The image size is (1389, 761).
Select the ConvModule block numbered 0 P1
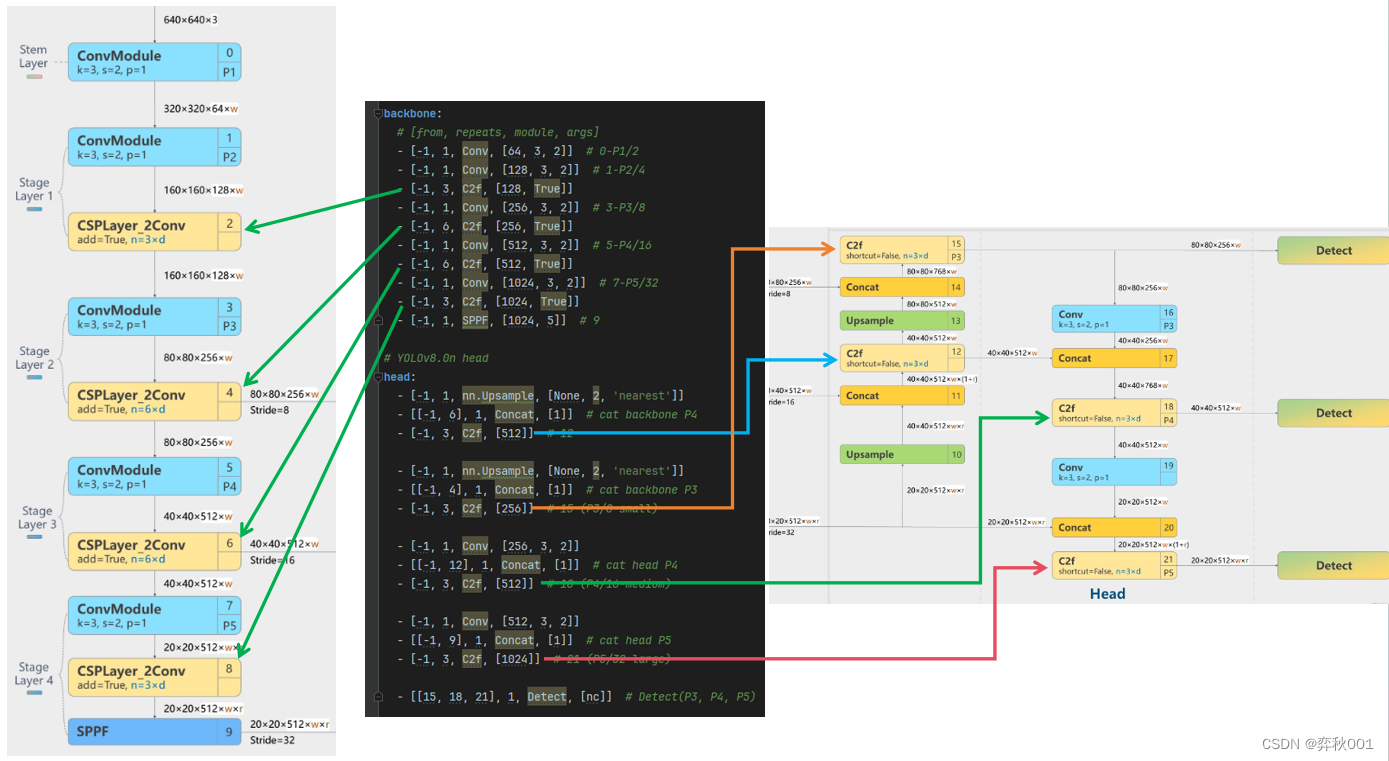(154, 62)
